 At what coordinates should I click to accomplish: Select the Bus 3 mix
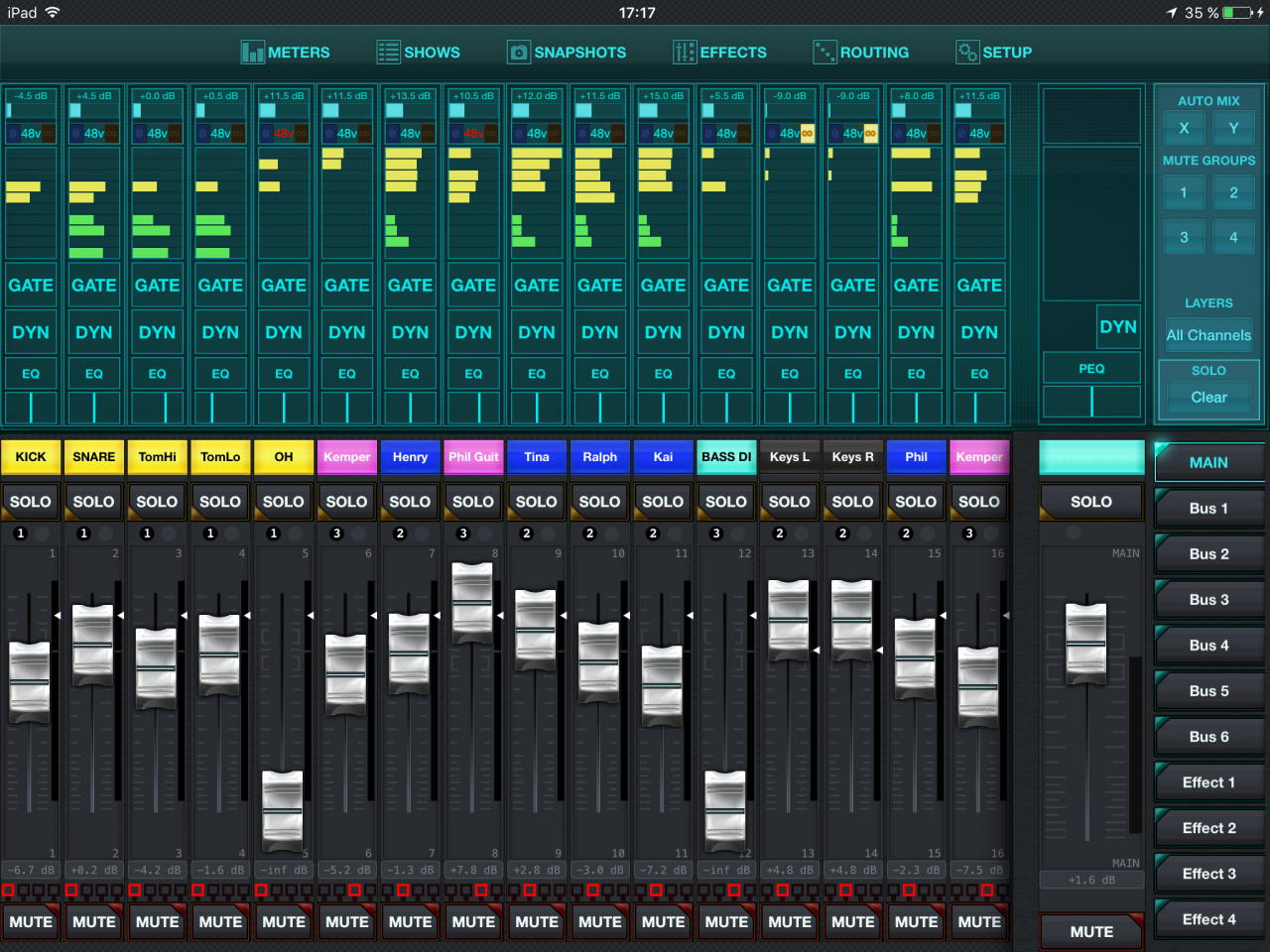click(1208, 599)
